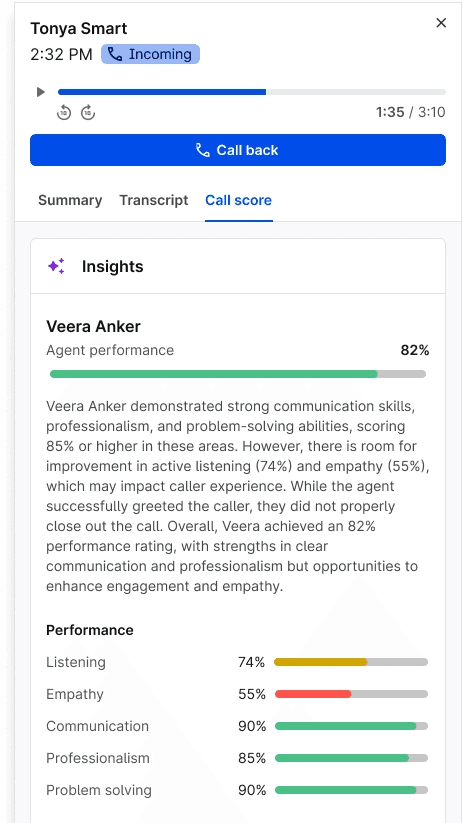Skip forward 10 seconds icon
462x823 pixels.
(x=88, y=112)
